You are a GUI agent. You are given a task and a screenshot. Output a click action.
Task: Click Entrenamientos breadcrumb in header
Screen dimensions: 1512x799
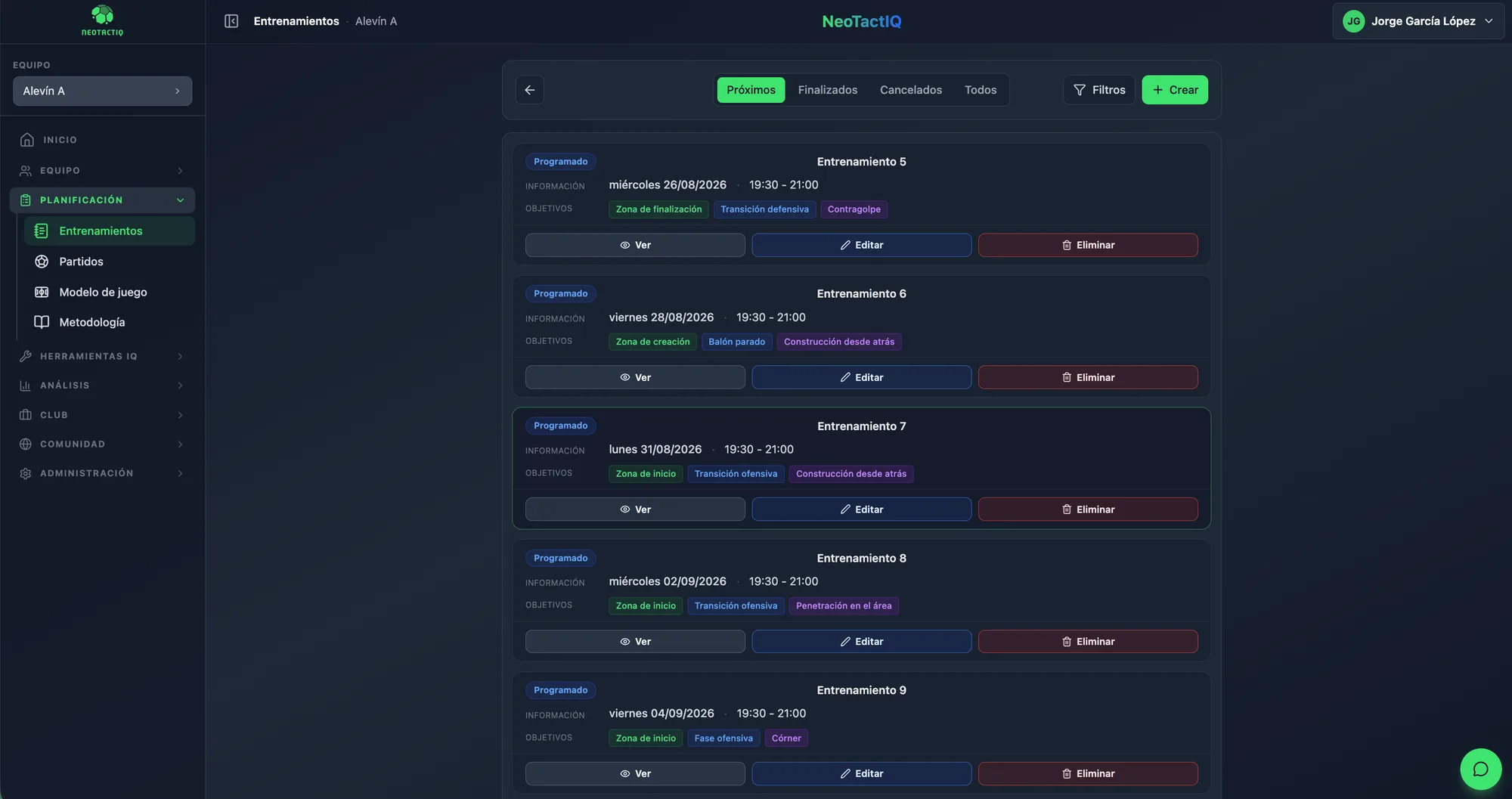coord(296,21)
